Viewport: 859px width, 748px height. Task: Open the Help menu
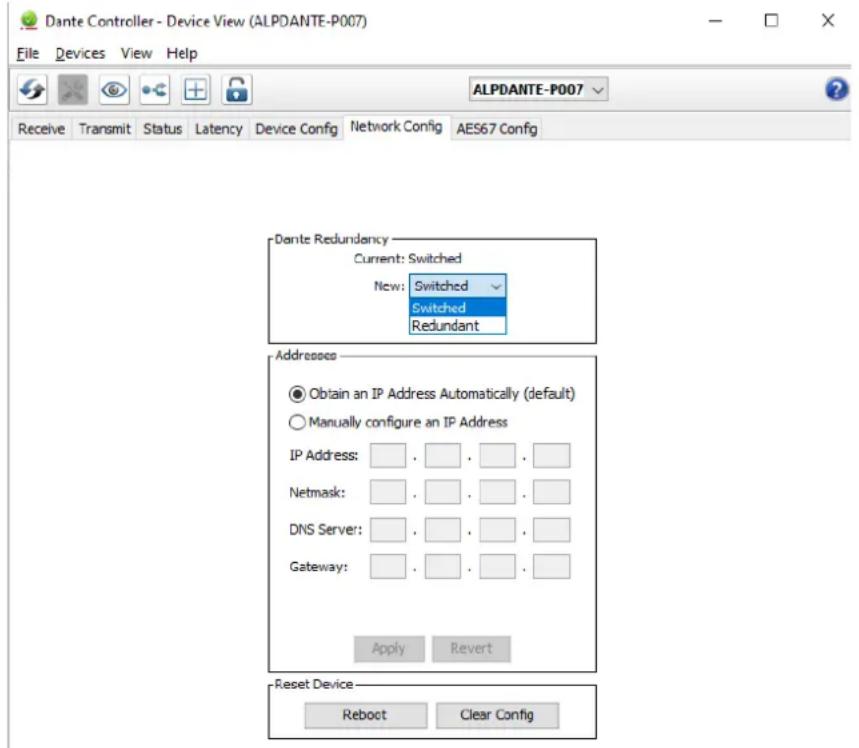(182, 54)
